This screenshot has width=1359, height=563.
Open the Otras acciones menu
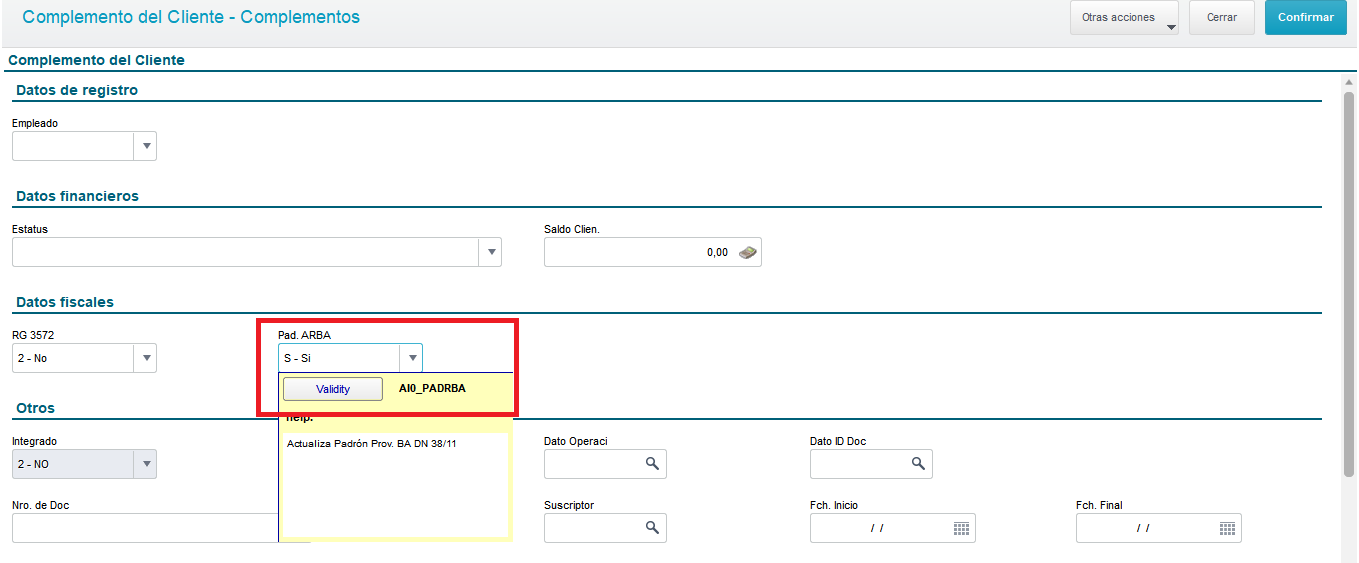tap(1124, 18)
